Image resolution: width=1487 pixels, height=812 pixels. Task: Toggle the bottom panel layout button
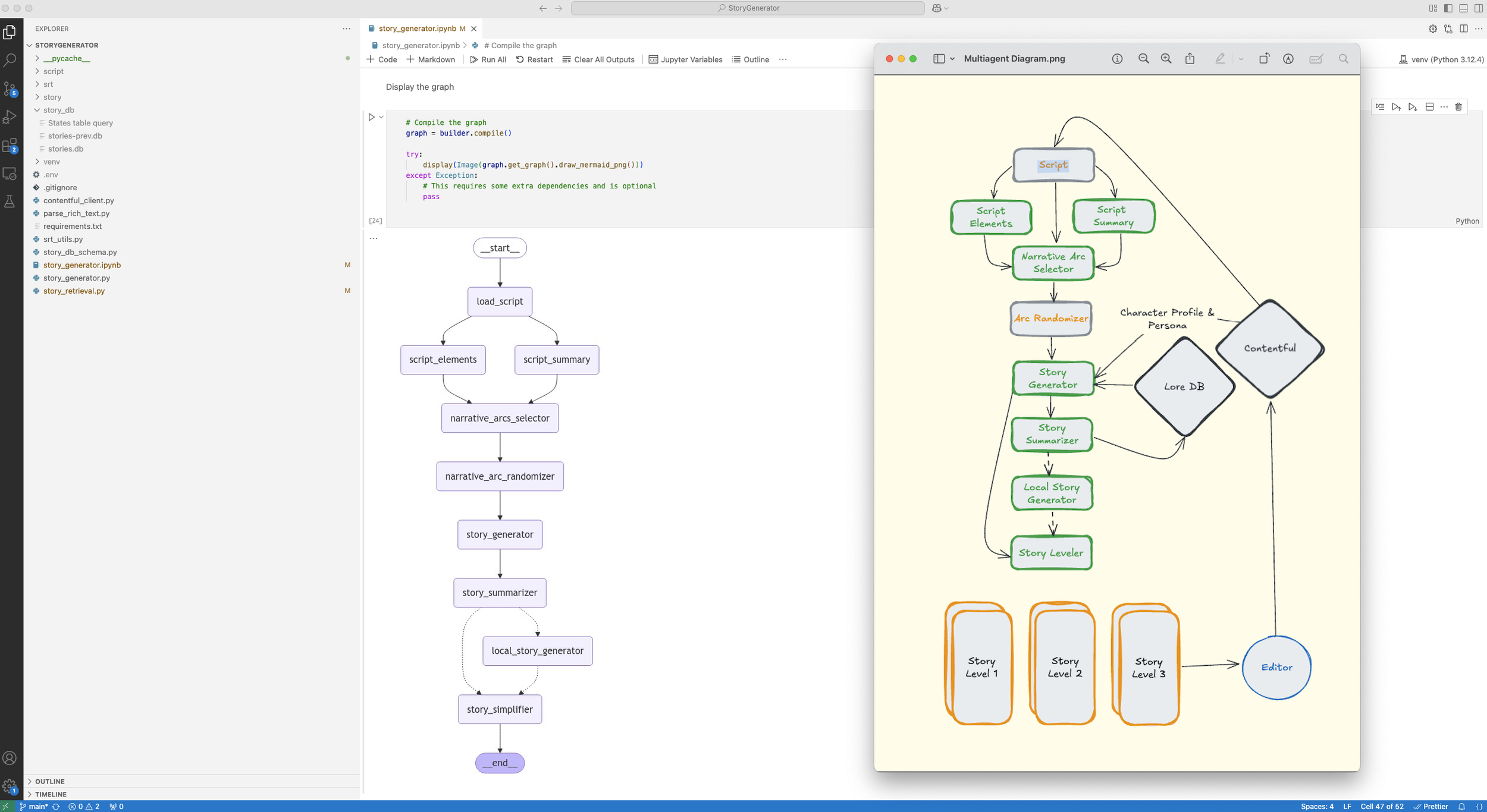(1463, 8)
